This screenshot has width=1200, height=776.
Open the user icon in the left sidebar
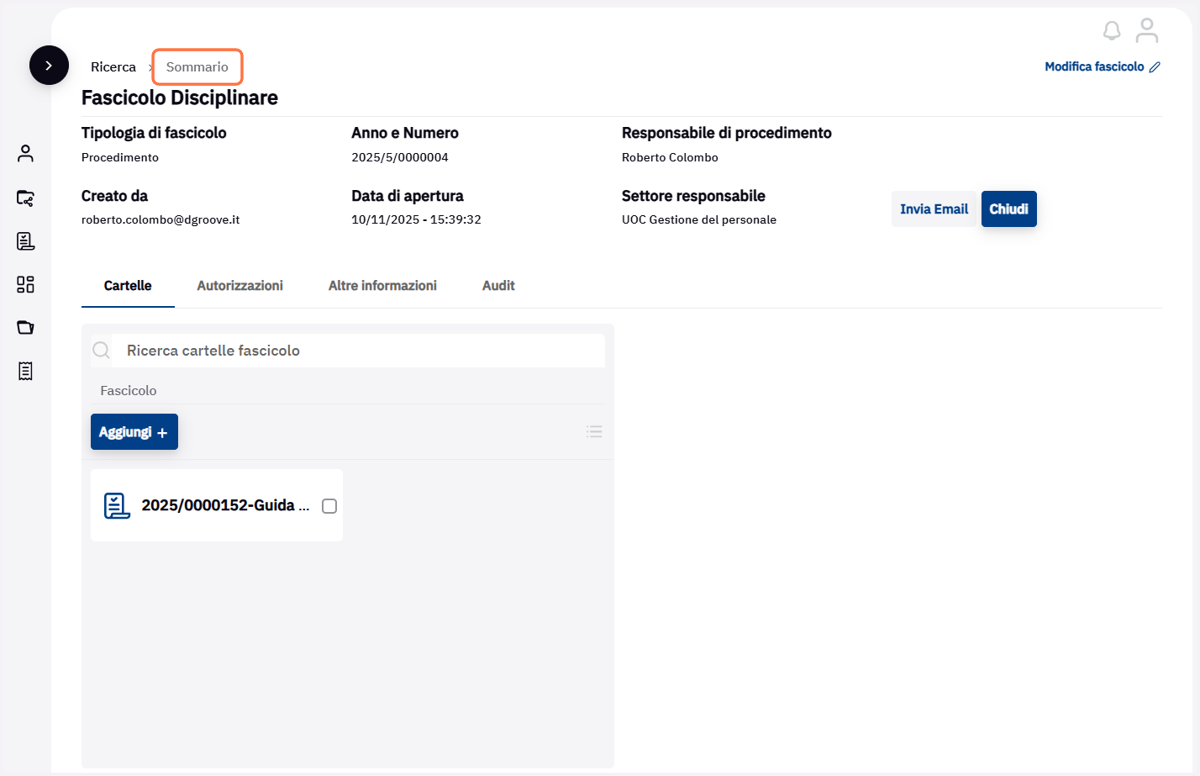coord(26,153)
